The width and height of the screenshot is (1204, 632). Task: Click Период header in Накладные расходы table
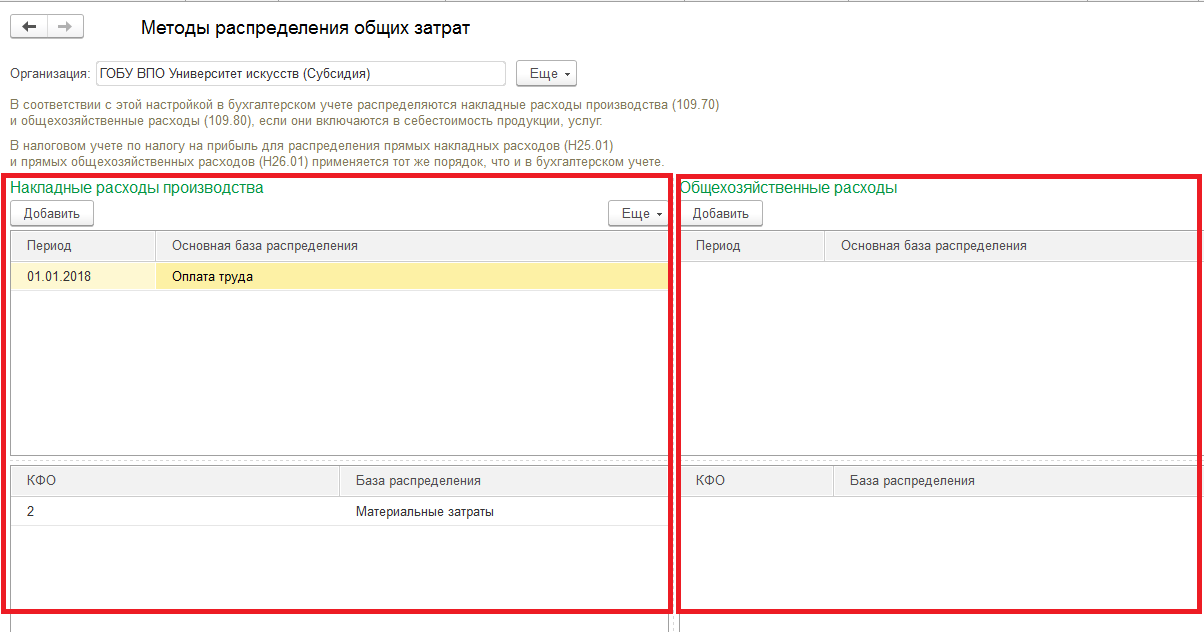[x=84, y=246]
